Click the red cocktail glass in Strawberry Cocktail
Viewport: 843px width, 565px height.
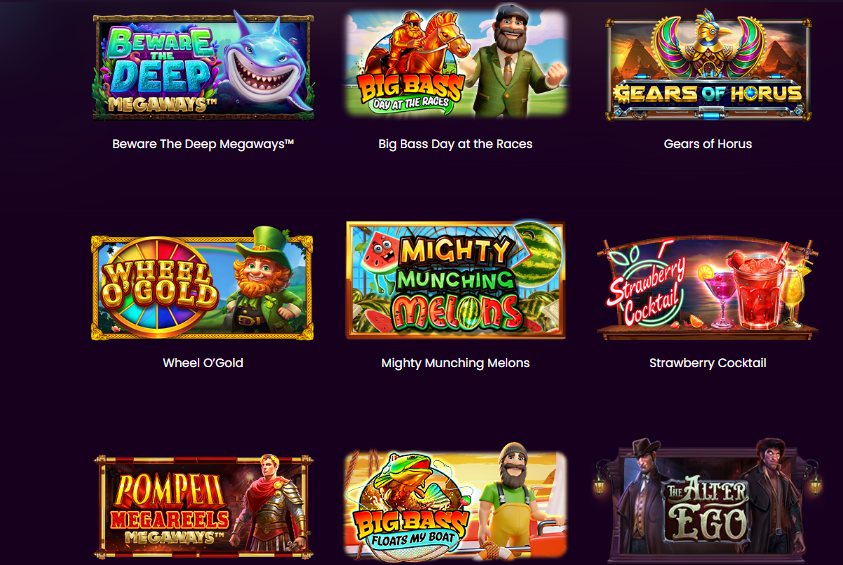[758, 288]
